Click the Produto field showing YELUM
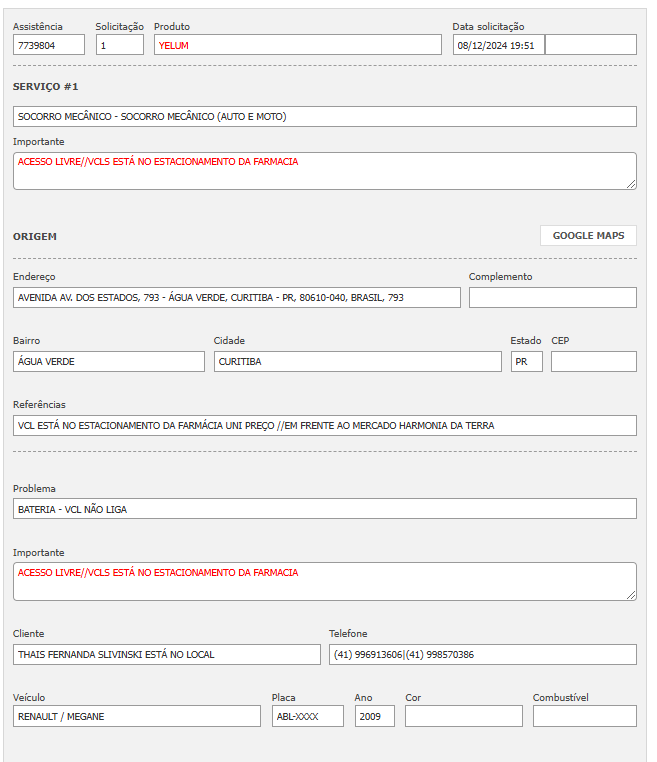Screen dimensions: 657x762 tap(297, 45)
